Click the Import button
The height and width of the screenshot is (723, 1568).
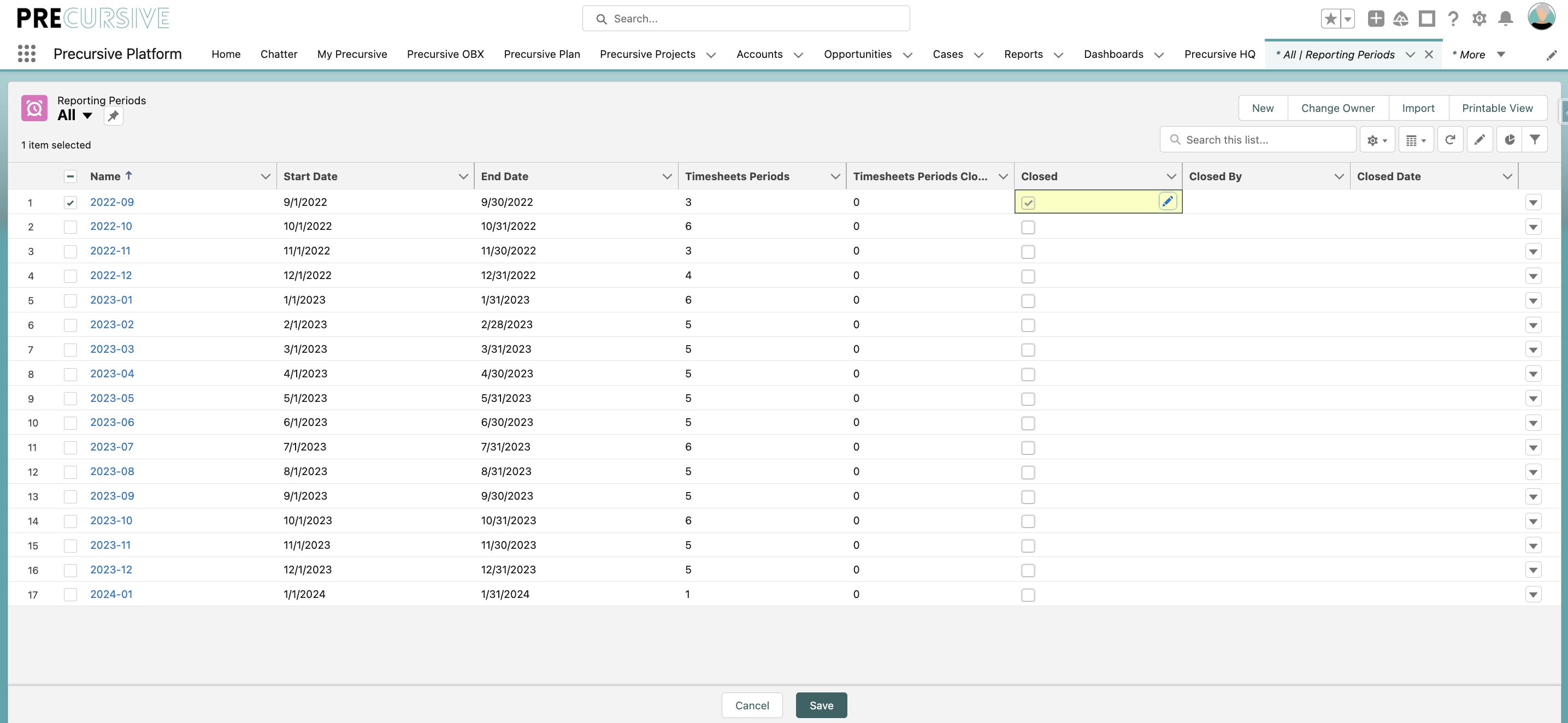pos(1418,108)
